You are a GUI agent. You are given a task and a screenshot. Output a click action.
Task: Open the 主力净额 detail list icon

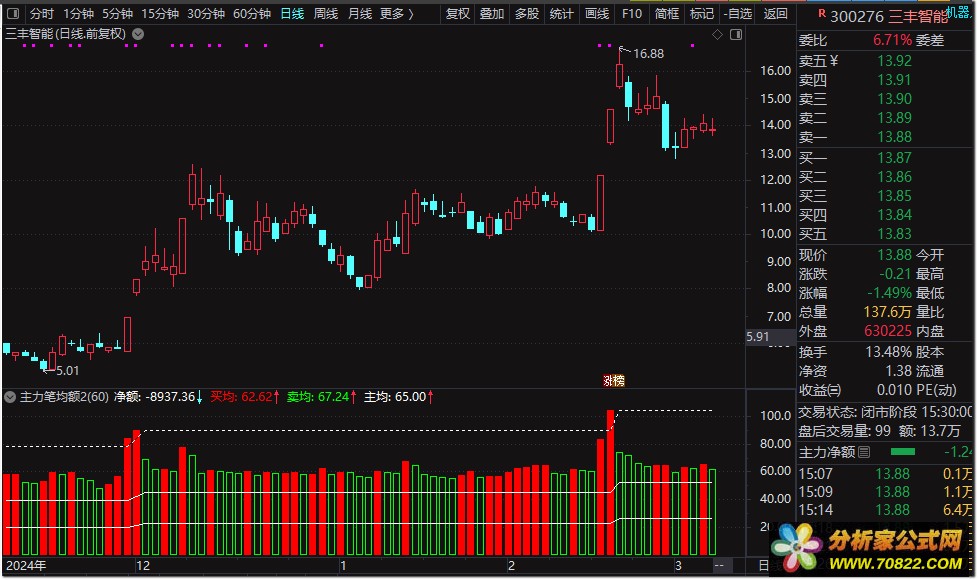point(864,452)
